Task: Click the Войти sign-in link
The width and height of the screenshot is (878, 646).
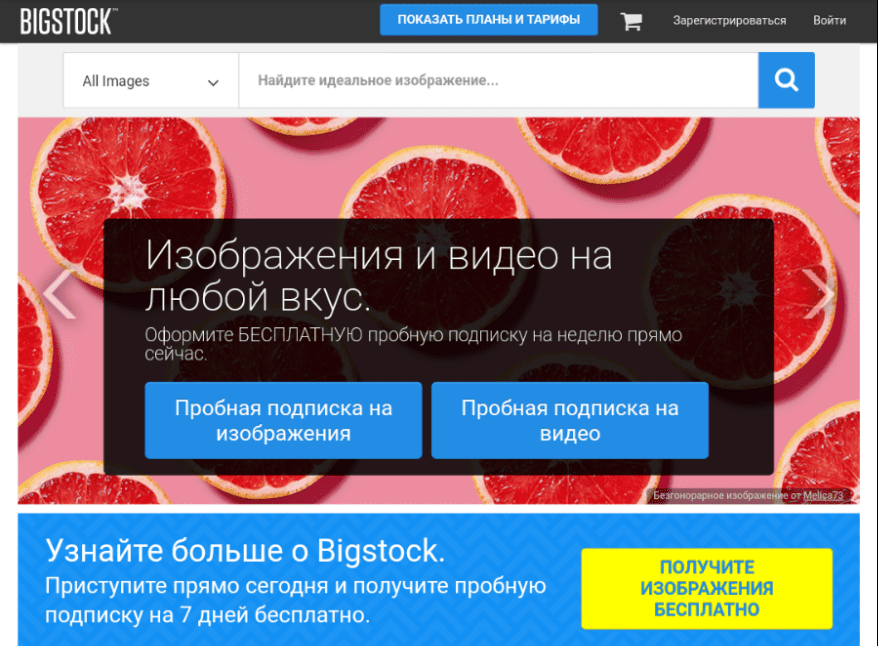Action: [829, 19]
